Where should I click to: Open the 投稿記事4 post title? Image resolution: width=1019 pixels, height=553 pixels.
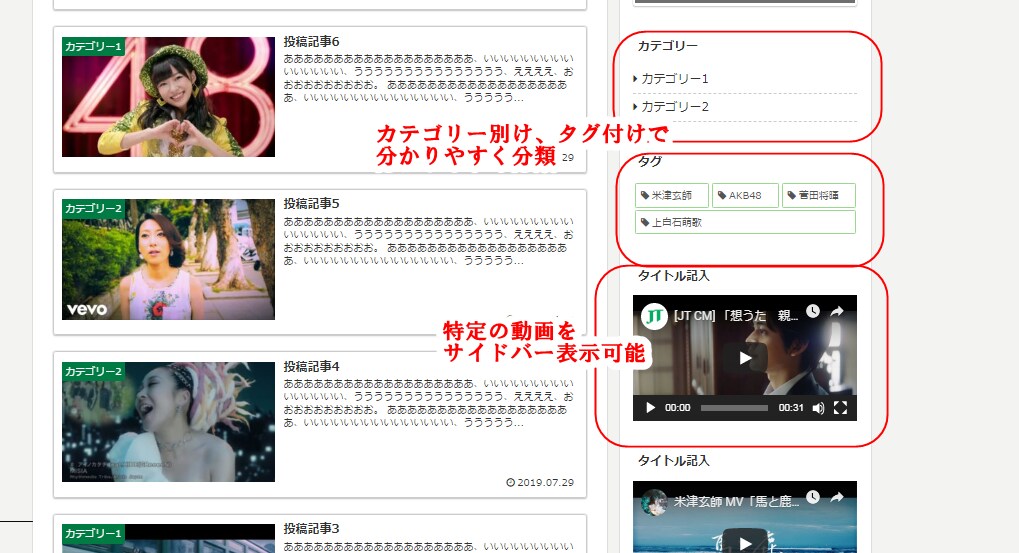click(311, 367)
